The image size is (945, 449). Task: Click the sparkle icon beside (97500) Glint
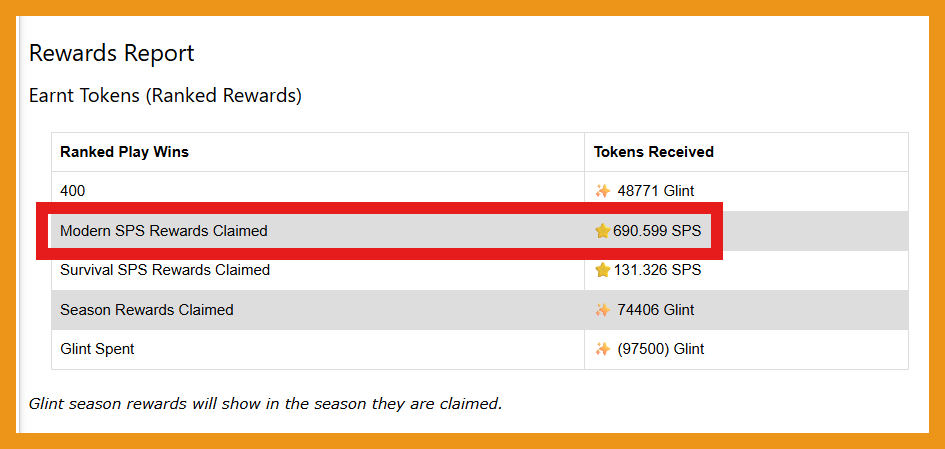[603, 348]
